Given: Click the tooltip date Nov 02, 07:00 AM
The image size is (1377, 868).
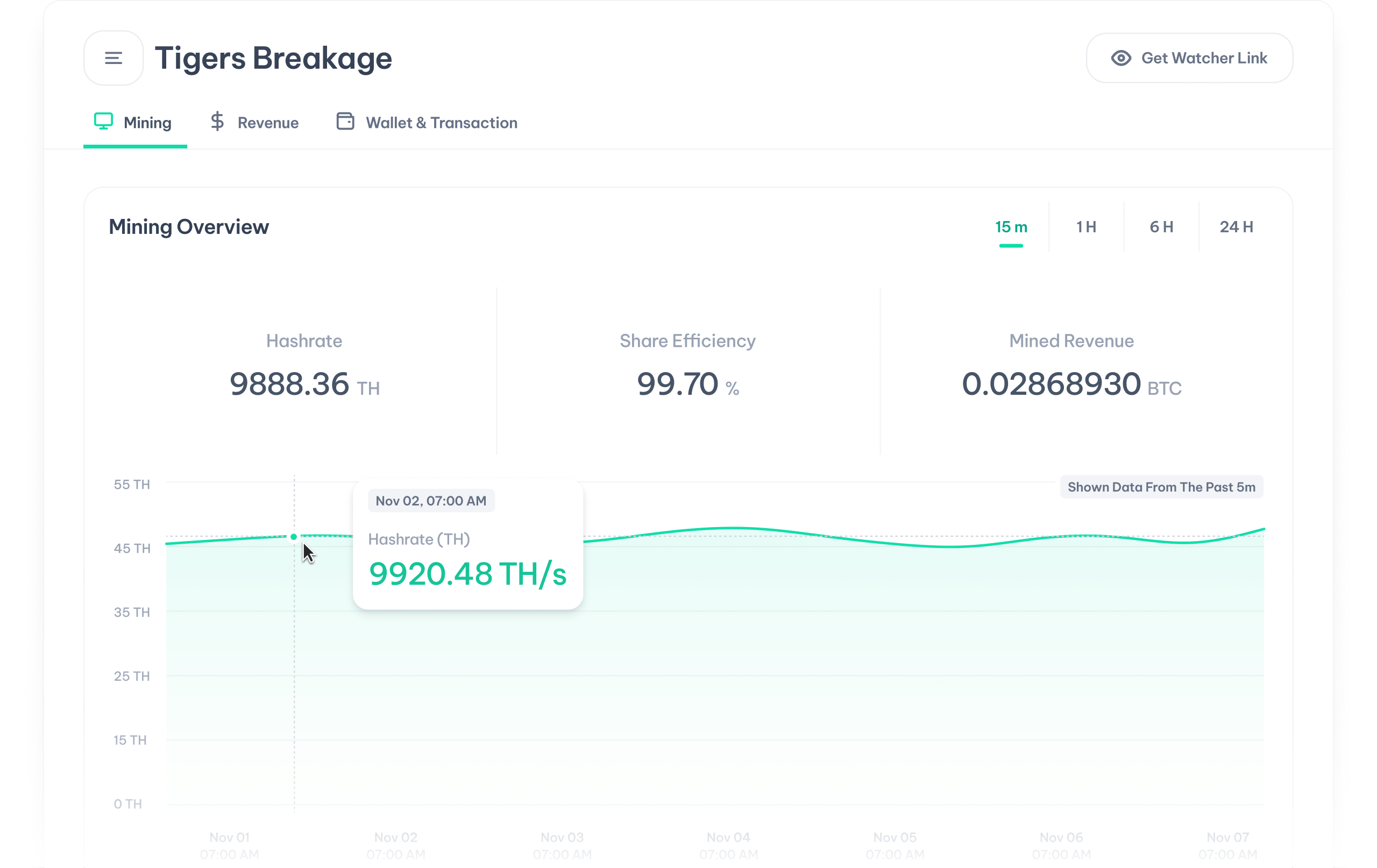Looking at the screenshot, I should tap(431, 501).
